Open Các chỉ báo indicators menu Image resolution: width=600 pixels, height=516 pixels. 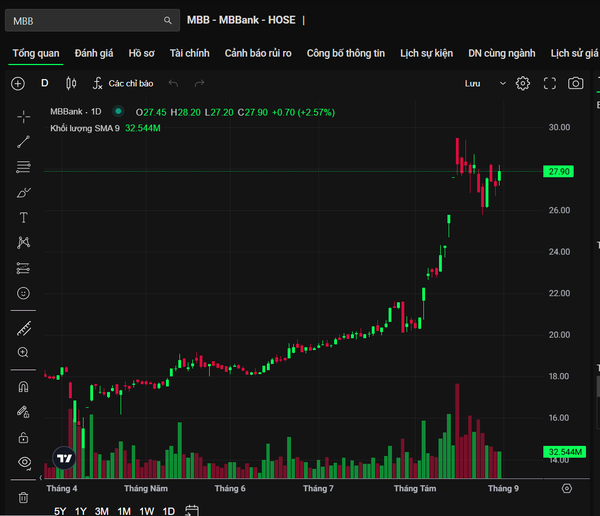tap(123, 83)
